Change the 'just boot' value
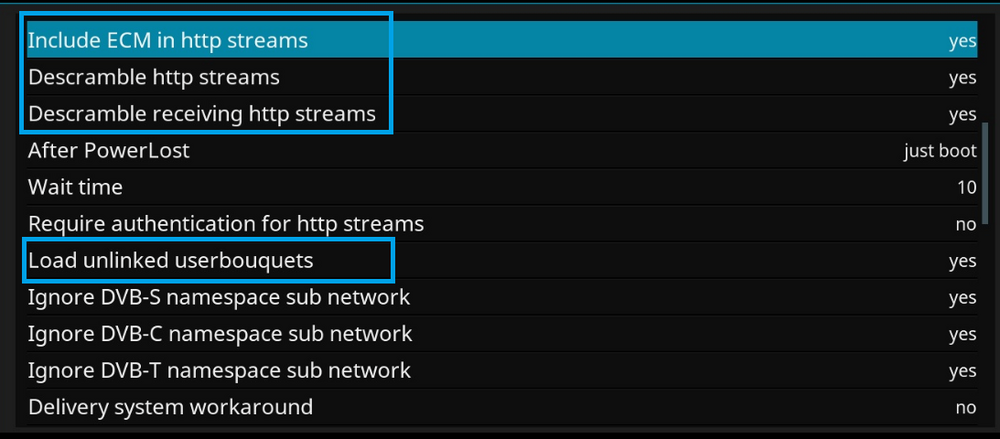This screenshot has height=439, width=1000. click(x=939, y=151)
